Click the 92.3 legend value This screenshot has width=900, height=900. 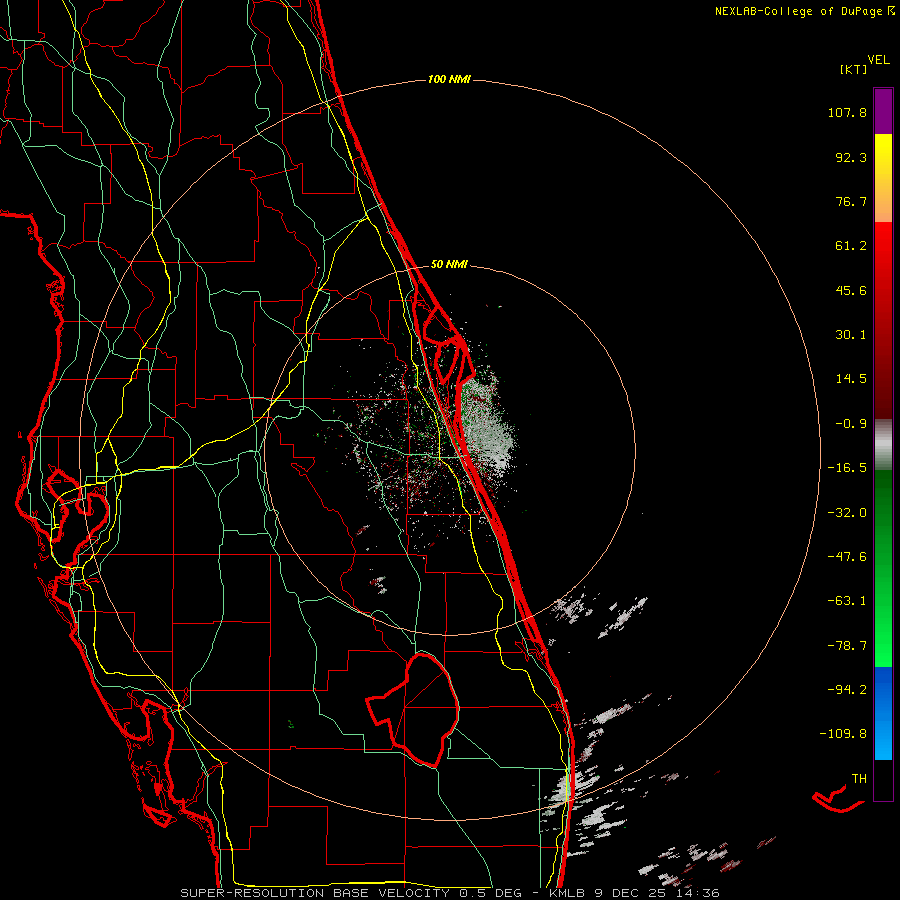point(851,157)
